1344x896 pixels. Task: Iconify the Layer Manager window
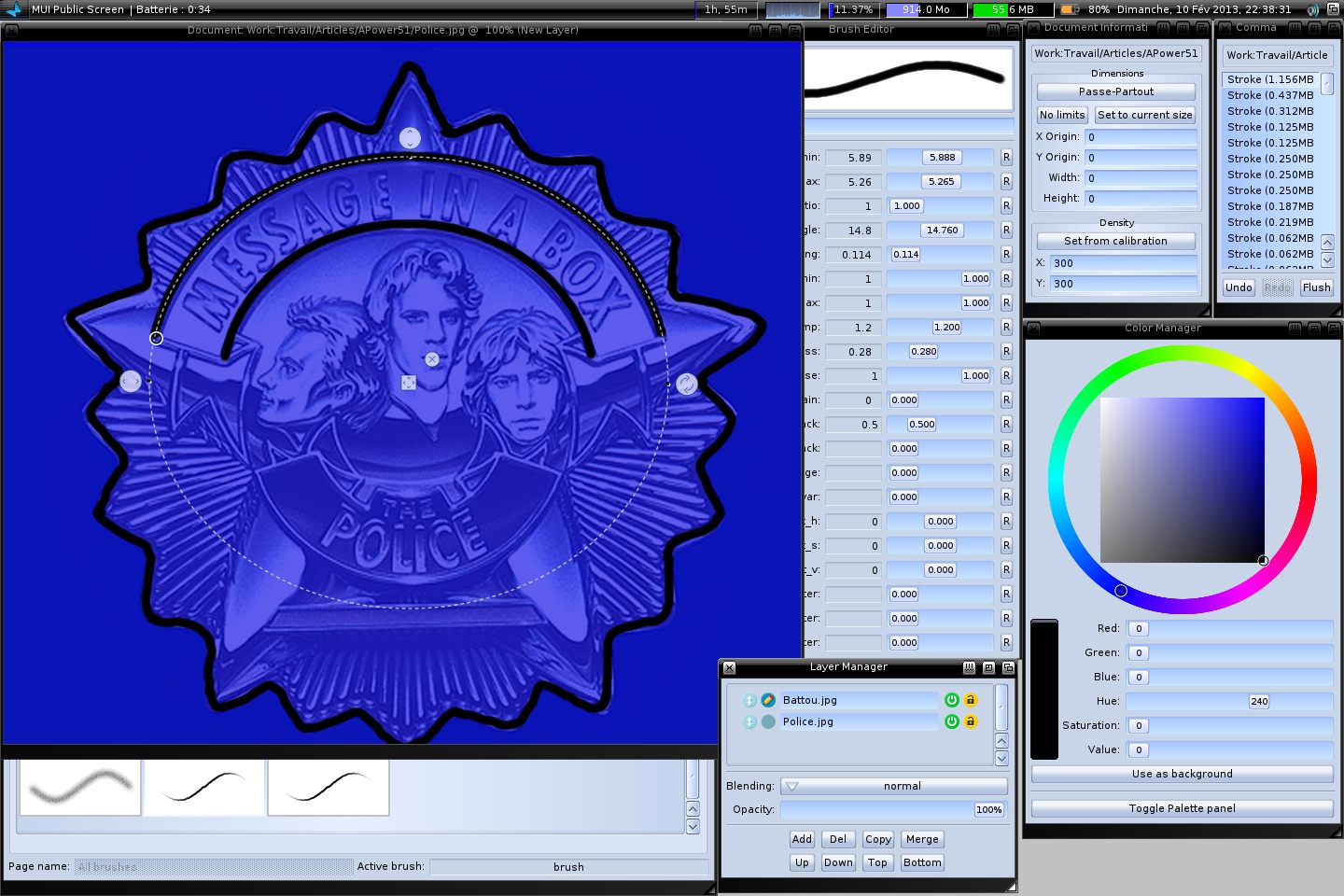point(969,668)
